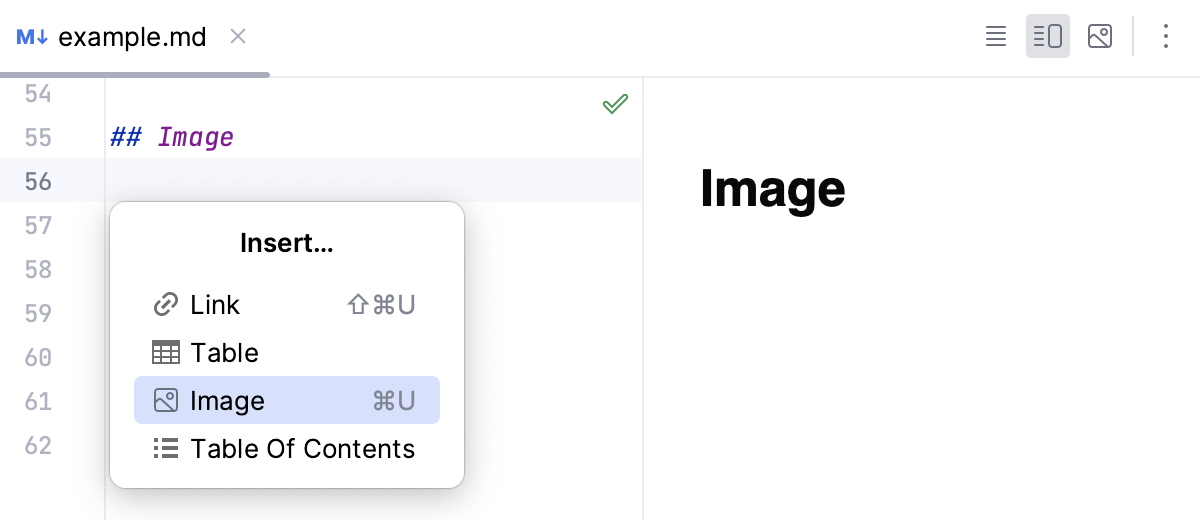Image resolution: width=1200 pixels, height=520 pixels.
Task: Insert a Table Of Contents
Action: (x=302, y=449)
